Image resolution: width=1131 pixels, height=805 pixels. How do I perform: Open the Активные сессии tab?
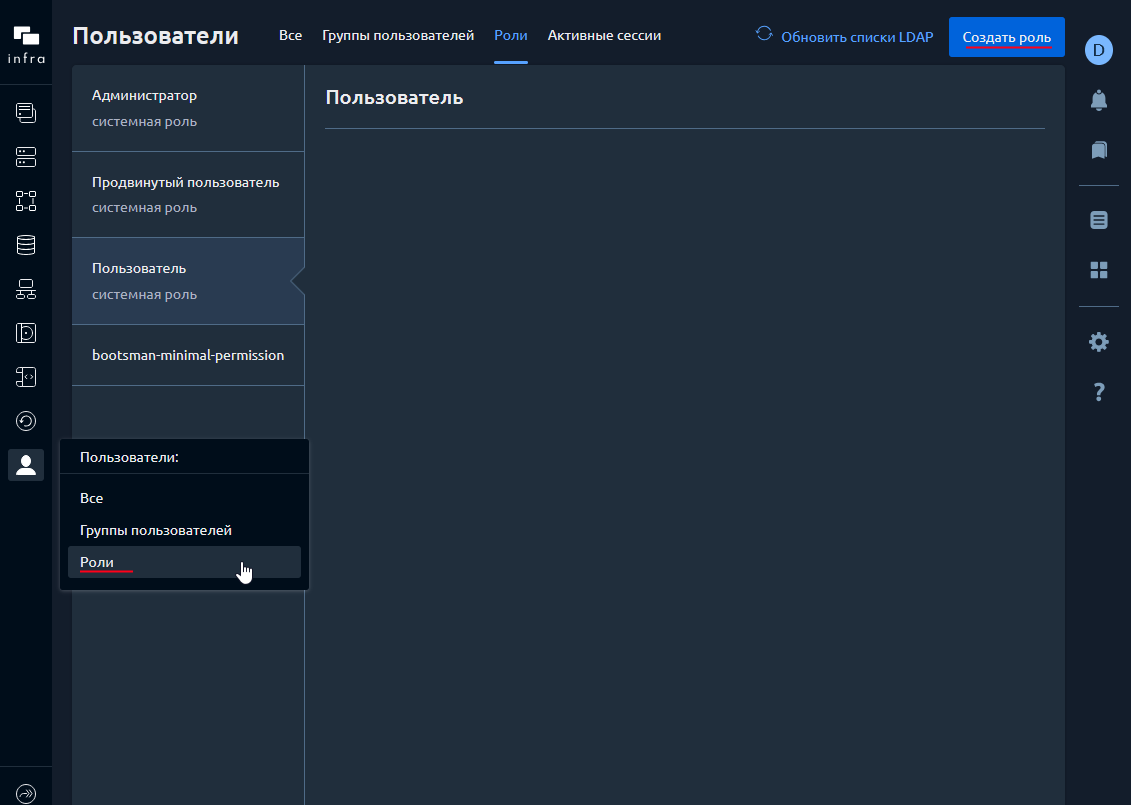tap(604, 35)
